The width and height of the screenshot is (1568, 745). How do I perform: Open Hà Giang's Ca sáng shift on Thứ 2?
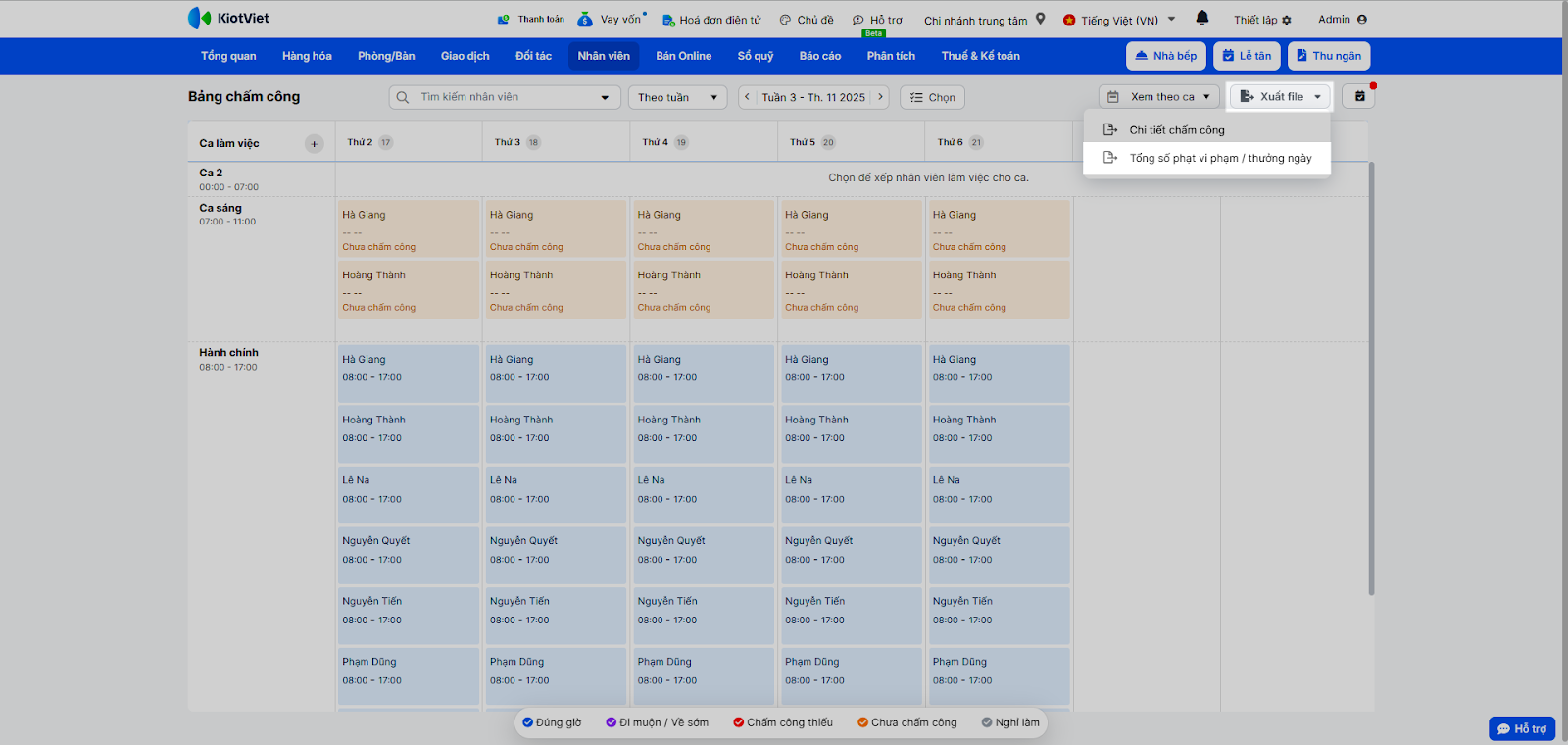(409, 228)
